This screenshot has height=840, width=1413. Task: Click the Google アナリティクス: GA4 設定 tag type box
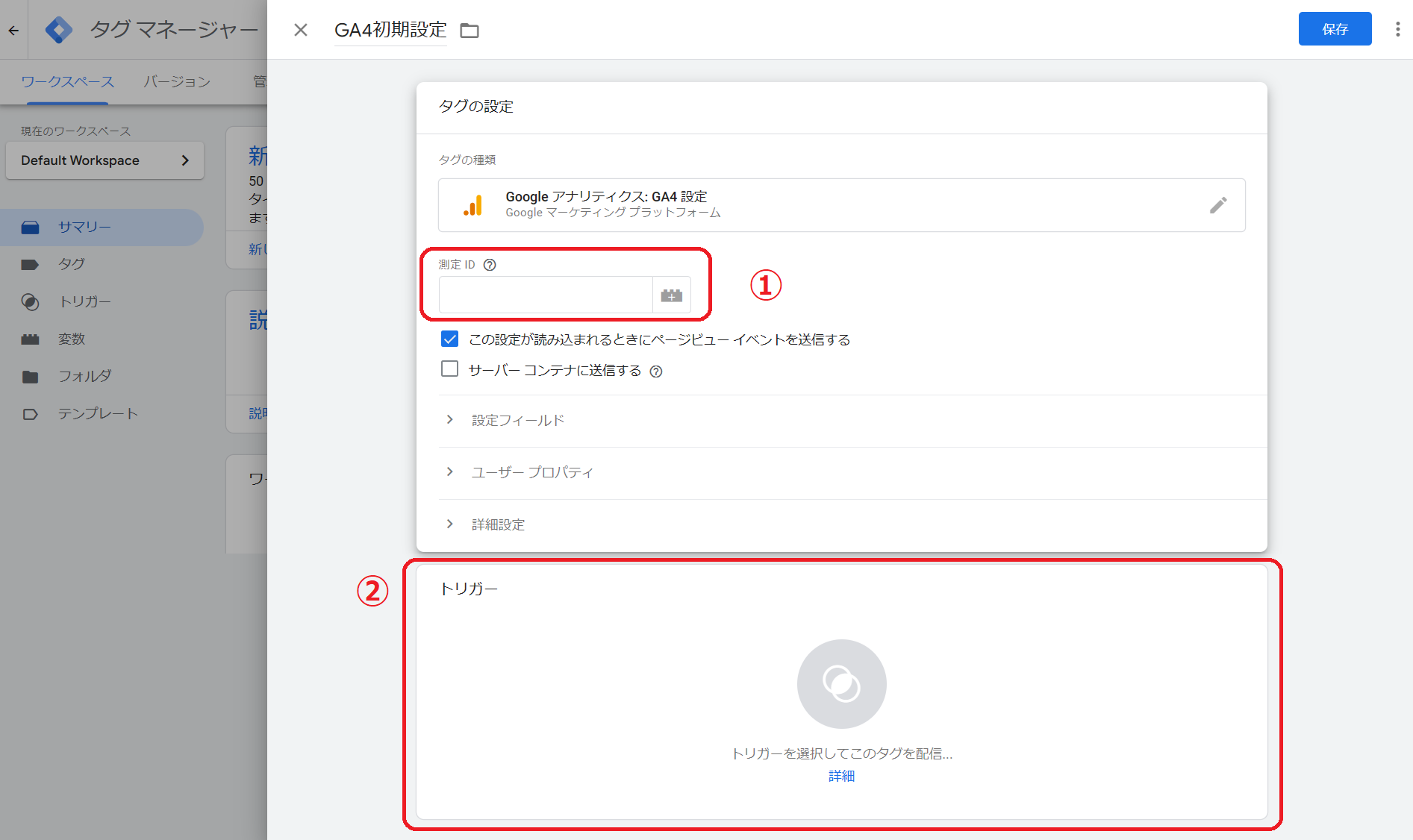click(841, 205)
